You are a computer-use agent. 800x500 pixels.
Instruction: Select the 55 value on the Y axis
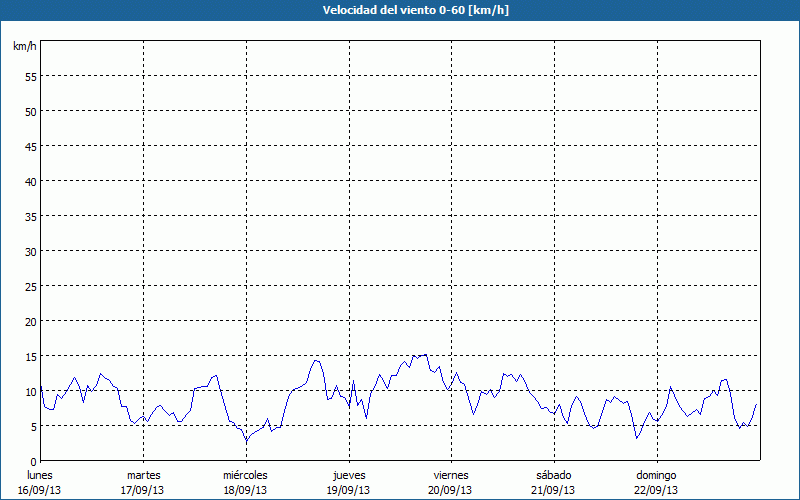30,76
